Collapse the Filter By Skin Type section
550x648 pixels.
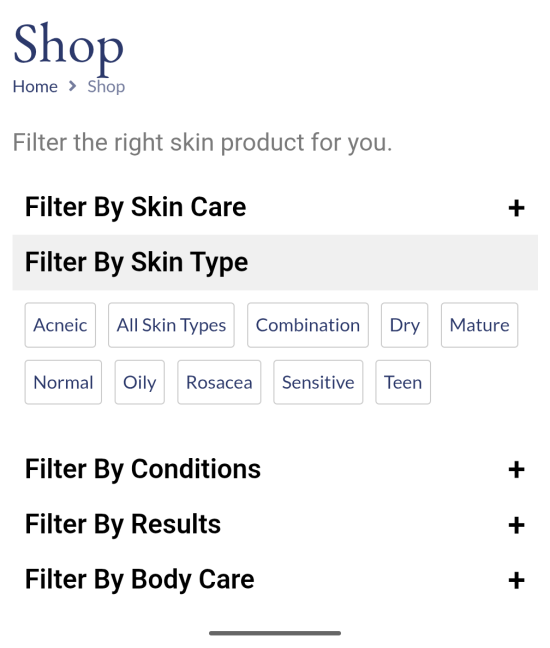tap(275, 262)
